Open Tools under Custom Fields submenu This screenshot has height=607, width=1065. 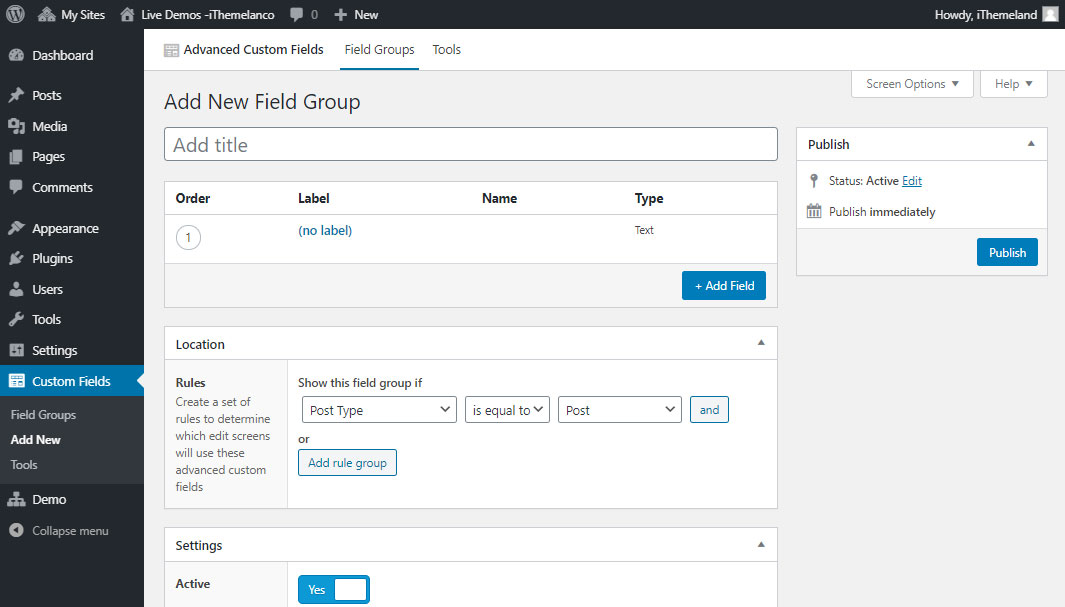(24, 465)
